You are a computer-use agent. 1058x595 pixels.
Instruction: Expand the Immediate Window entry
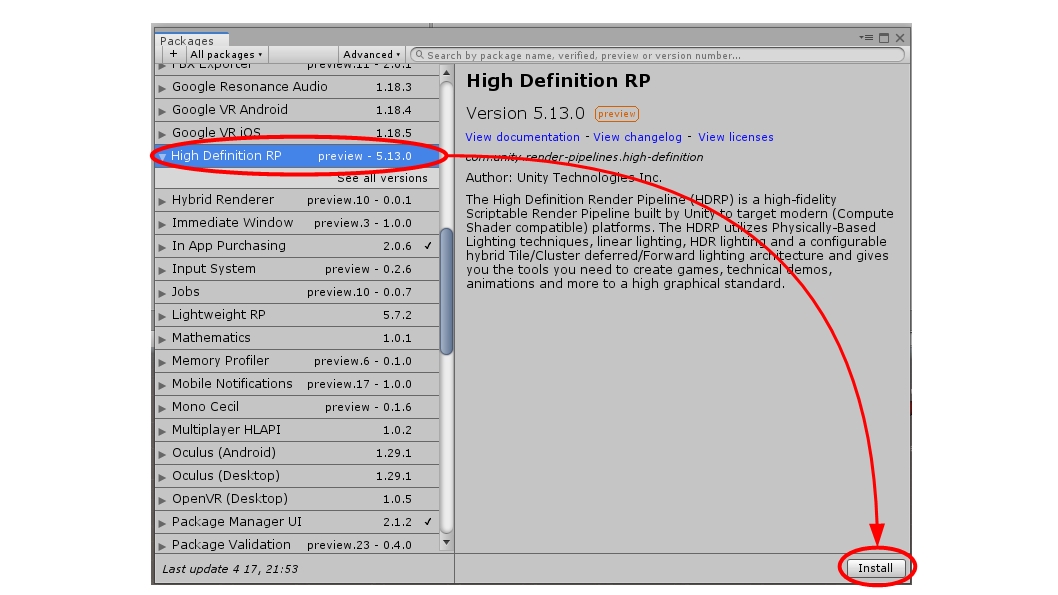[x=162, y=224]
